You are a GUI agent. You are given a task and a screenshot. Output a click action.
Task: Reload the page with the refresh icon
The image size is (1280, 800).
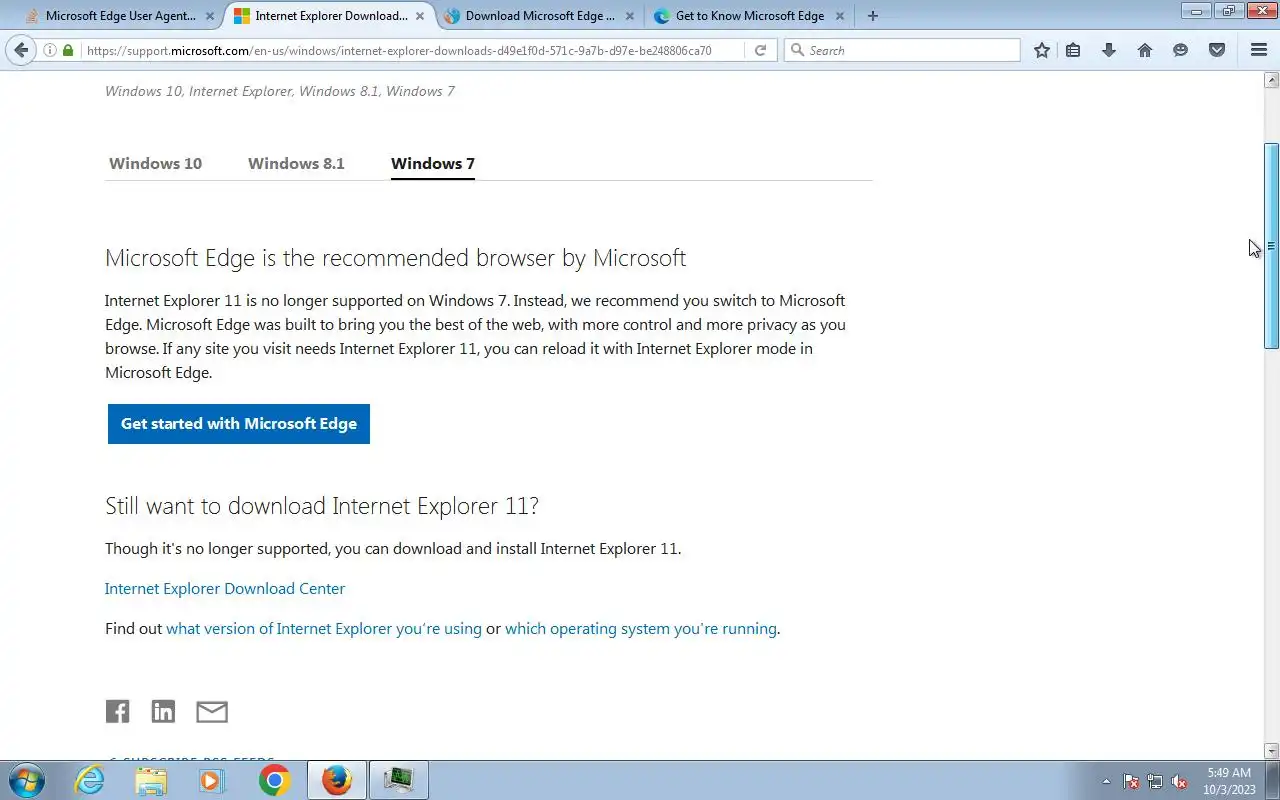[x=760, y=50]
